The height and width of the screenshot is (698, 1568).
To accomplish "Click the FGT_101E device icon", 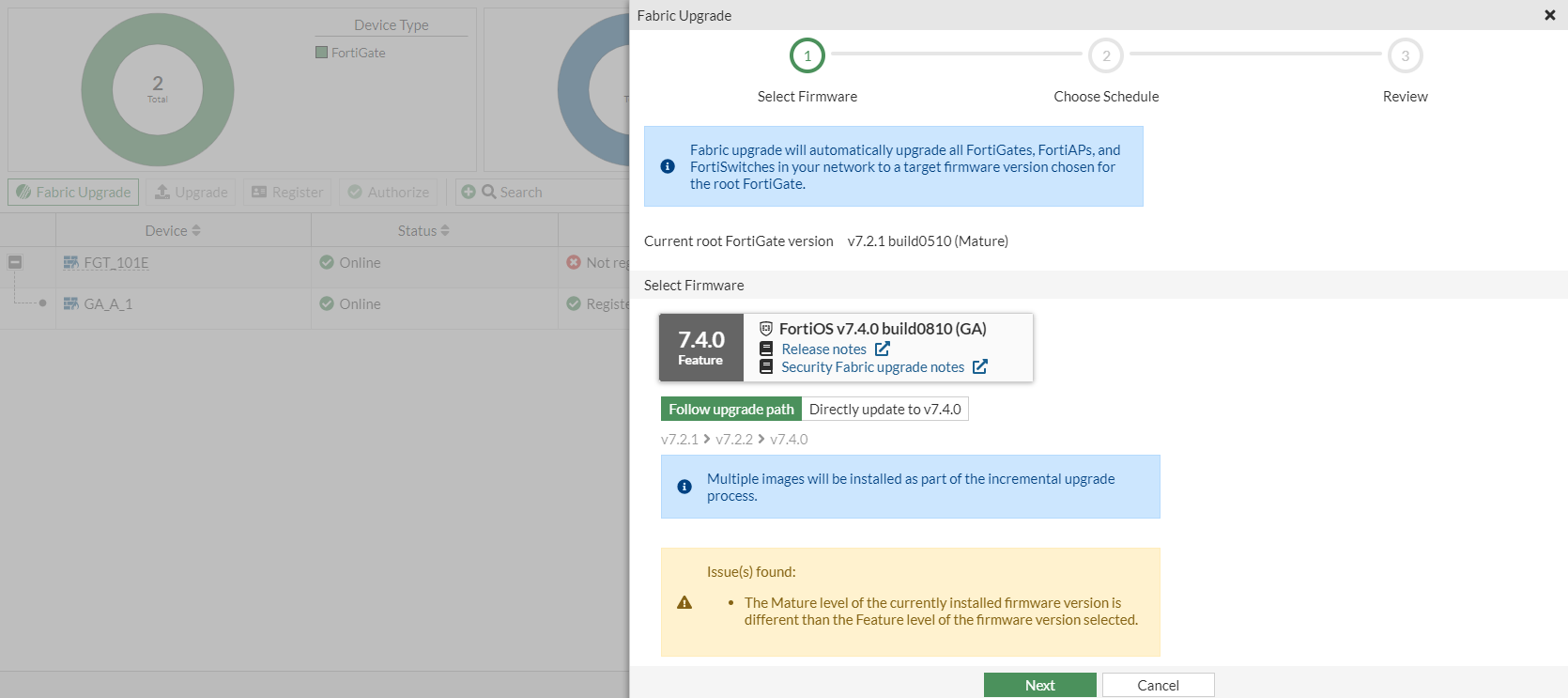I will [71, 263].
